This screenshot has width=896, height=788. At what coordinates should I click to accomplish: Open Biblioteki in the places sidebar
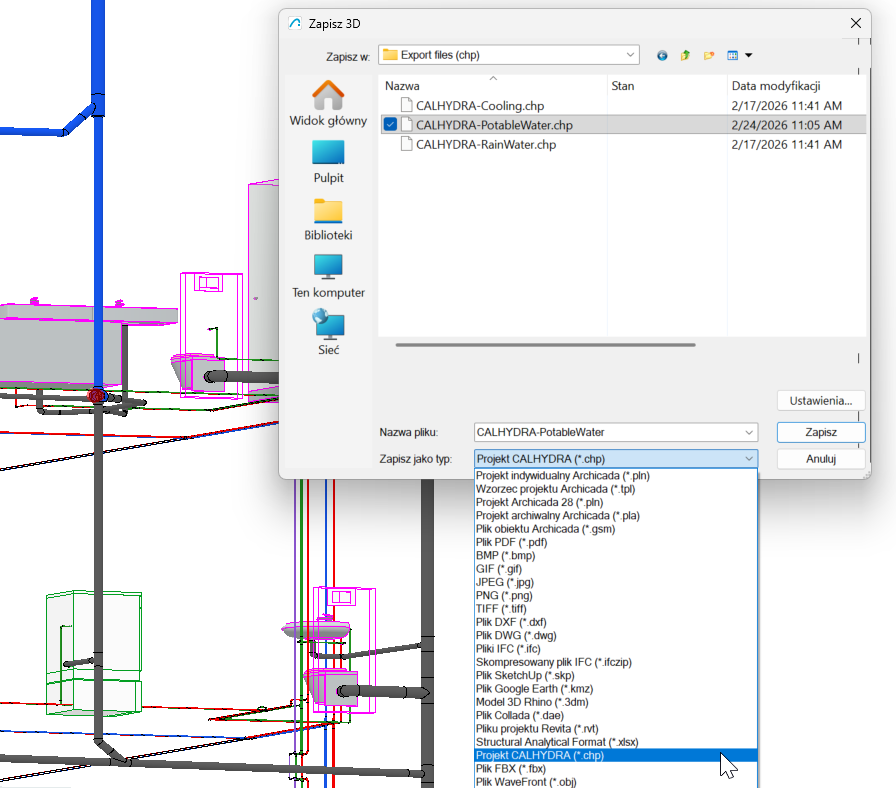pos(328,219)
